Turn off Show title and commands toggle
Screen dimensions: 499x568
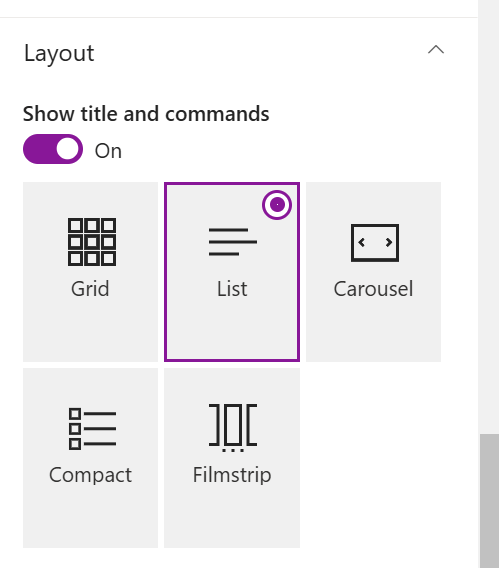[53, 149]
